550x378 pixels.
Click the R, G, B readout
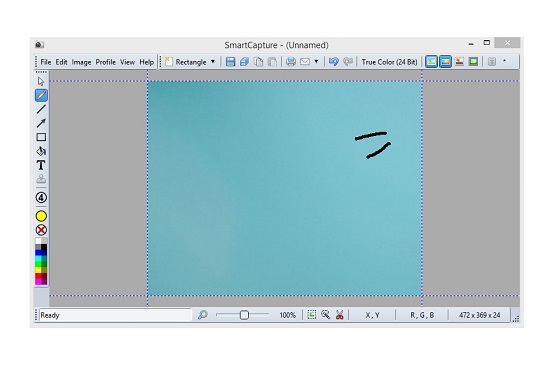coord(422,315)
